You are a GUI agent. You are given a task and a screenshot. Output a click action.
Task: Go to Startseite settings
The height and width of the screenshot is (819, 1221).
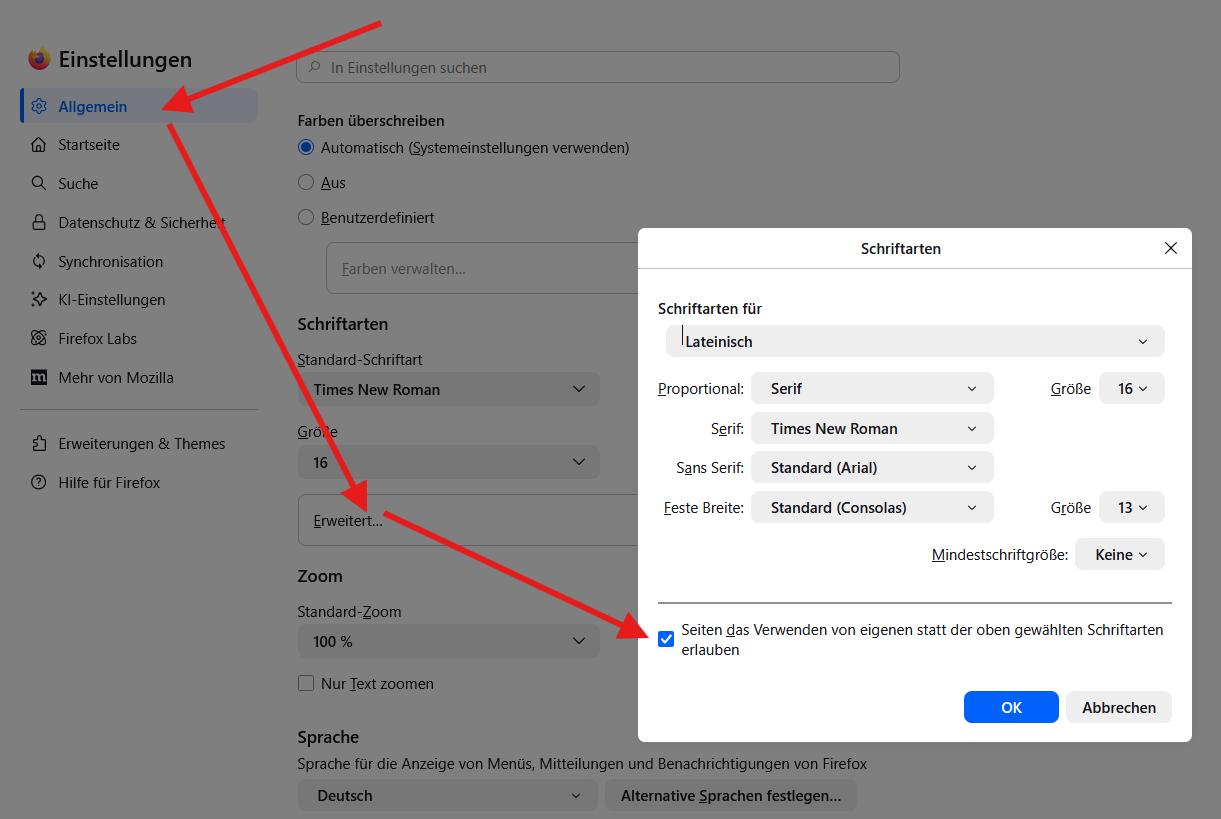(139, 145)
